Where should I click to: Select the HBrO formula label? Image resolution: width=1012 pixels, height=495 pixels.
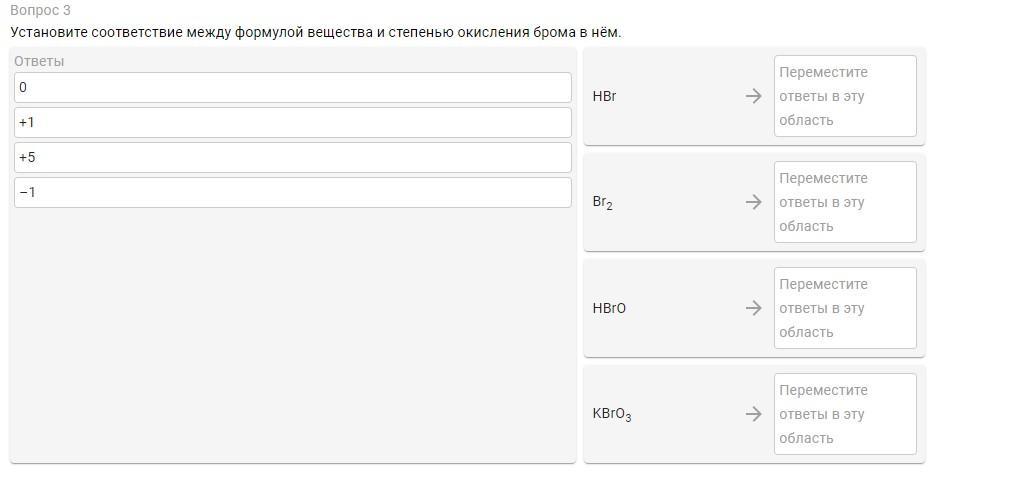(x=609, y=308)
